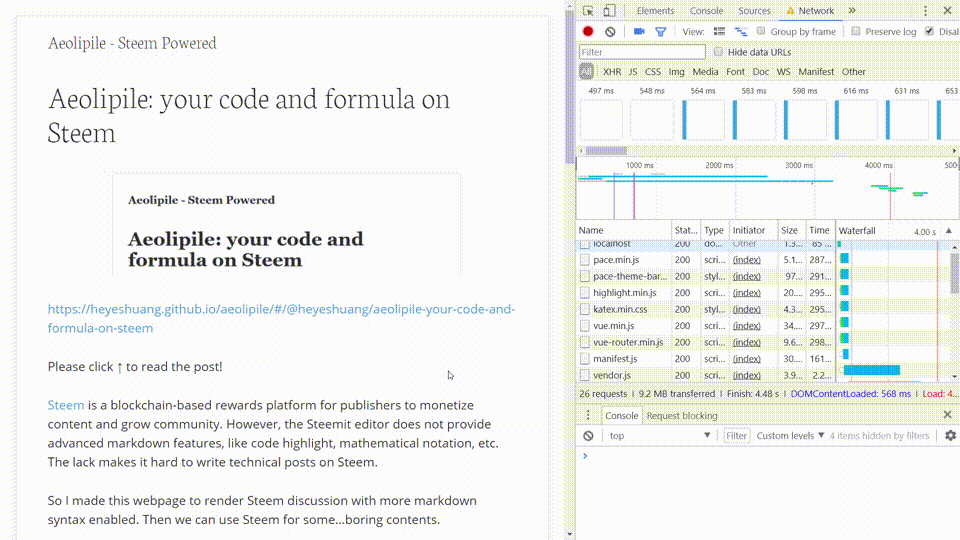960x540 pixels.
Task: Open the pace.min.js (index) initiator link
Action: (x=746, y=260)
